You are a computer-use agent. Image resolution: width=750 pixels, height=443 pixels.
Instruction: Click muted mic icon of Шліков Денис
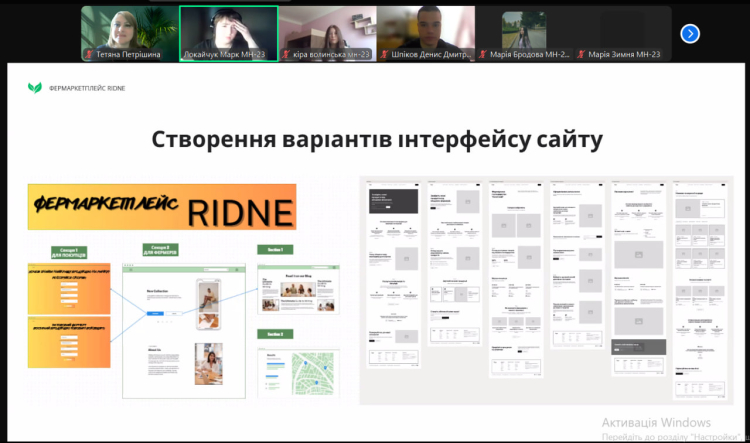pos(384,56)
